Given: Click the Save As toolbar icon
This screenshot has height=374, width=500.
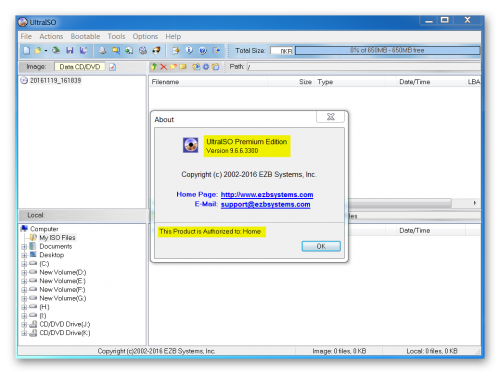Looking at the screenshot, I should point(83,51).
